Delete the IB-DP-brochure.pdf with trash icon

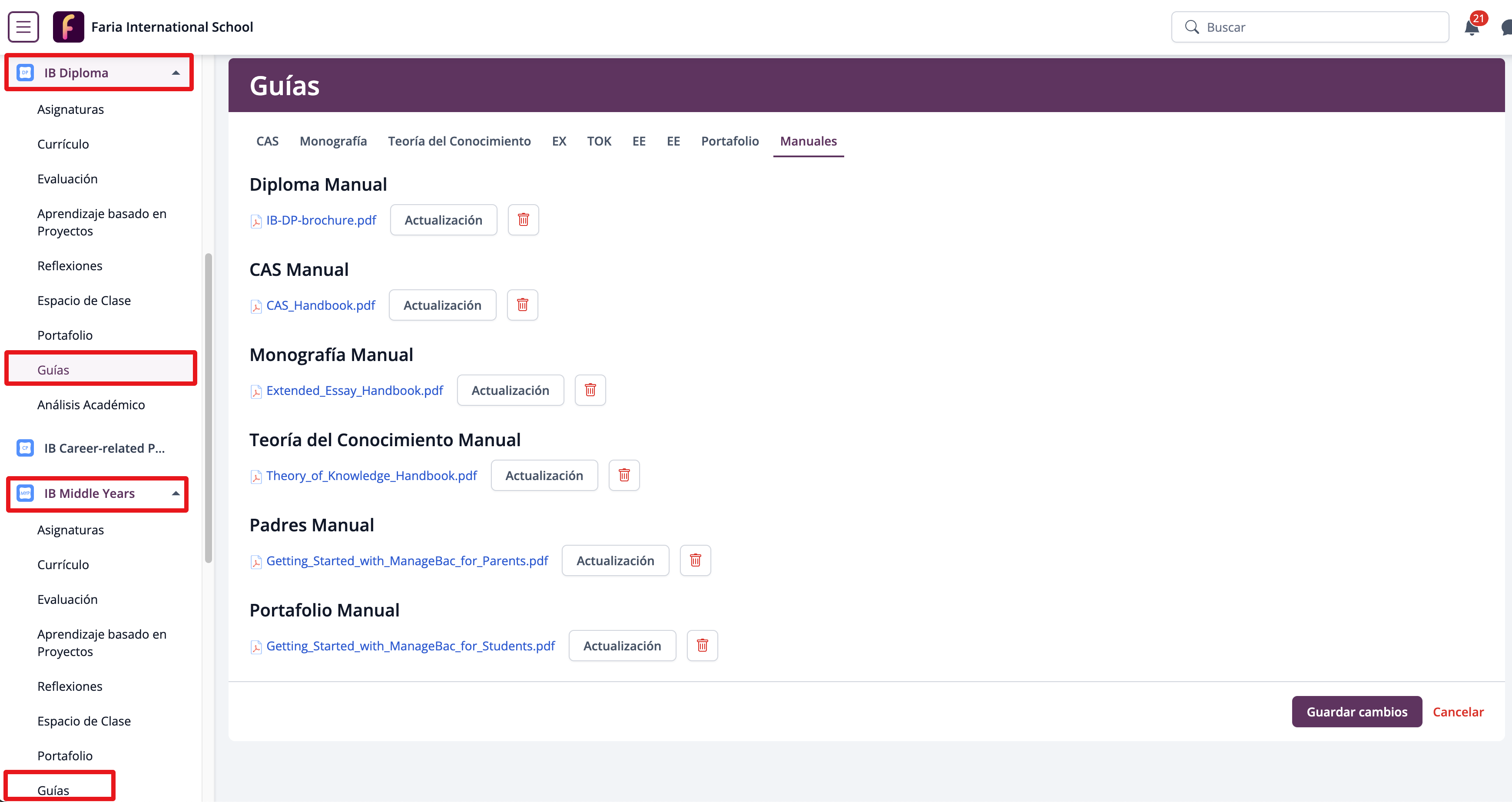click(x=523, y=219)
